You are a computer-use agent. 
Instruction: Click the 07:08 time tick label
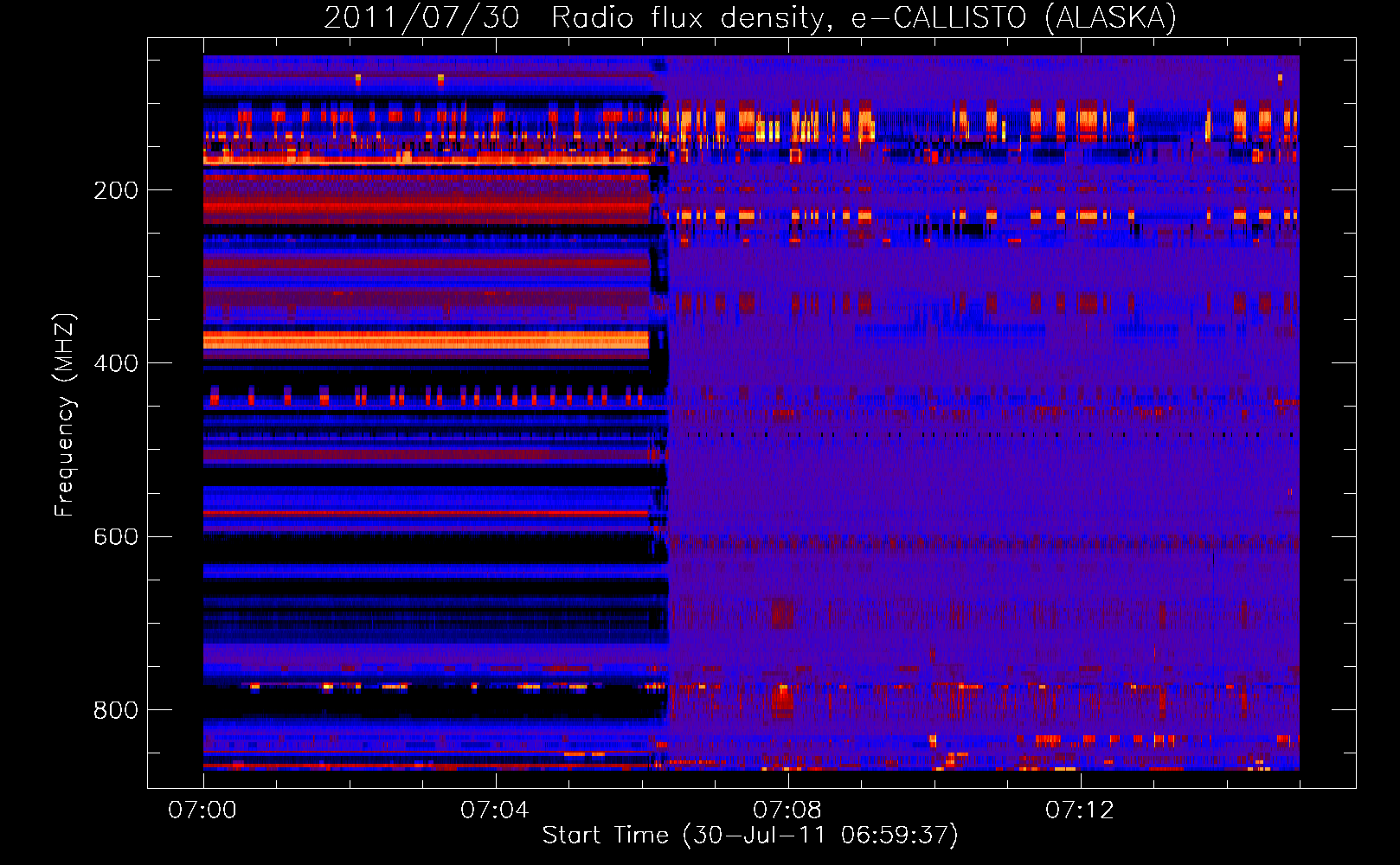[787, 811]
